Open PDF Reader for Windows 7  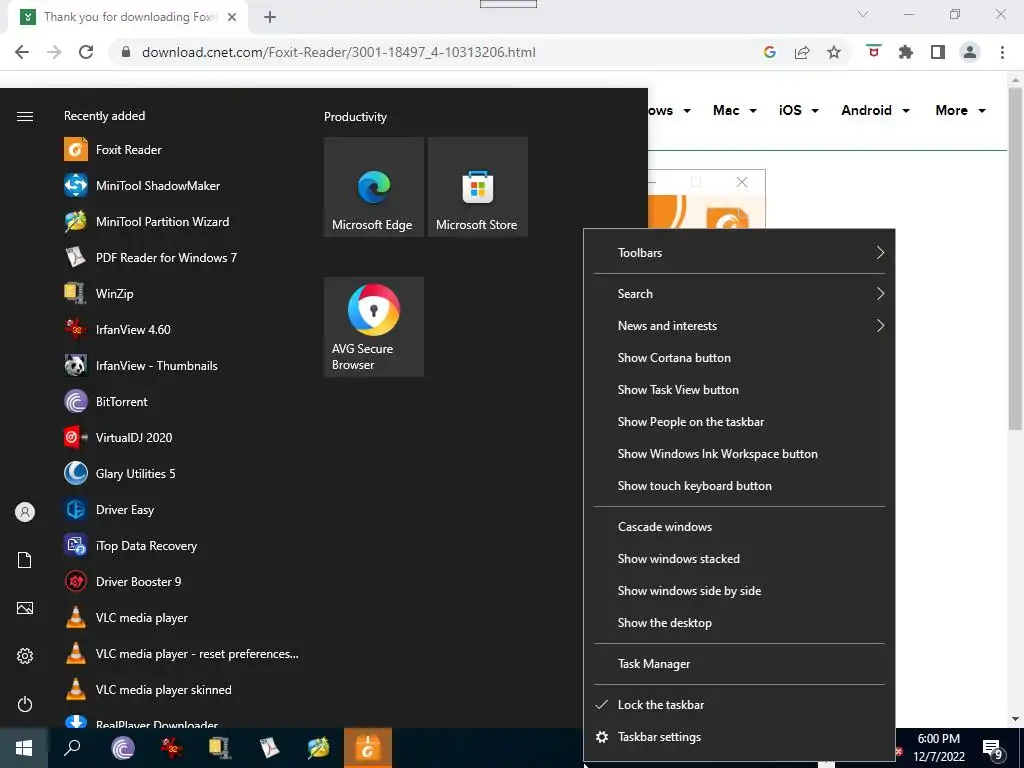[183, 257]
